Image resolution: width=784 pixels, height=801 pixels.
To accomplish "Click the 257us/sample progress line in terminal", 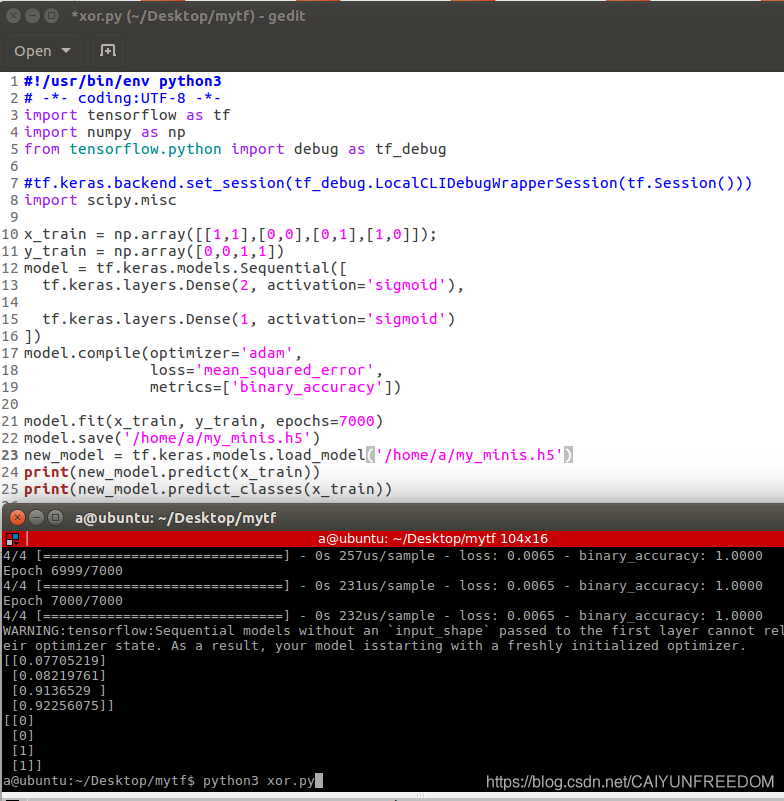I will (383, 556).
